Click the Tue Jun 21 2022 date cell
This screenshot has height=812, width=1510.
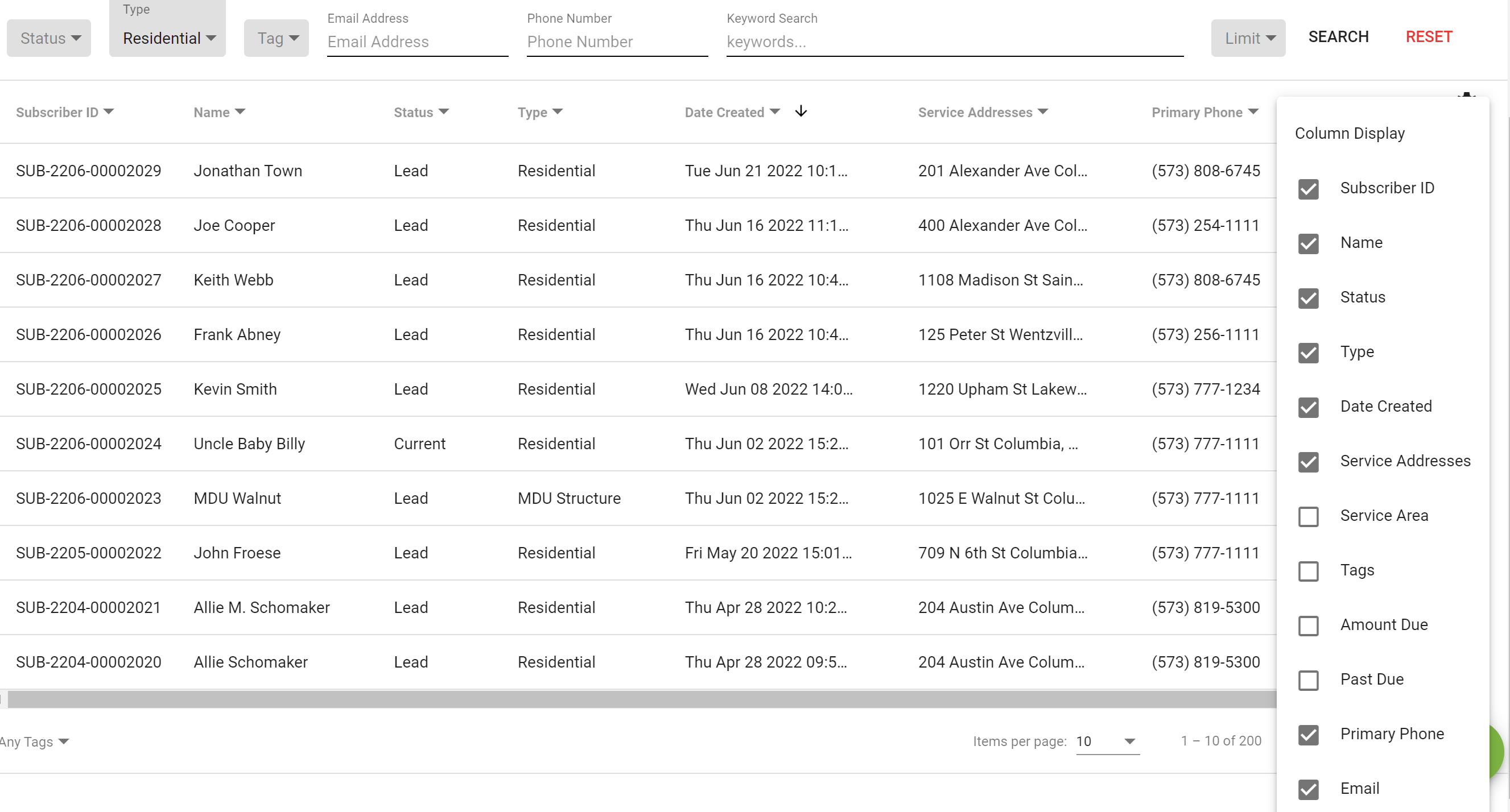coord(766,171)
